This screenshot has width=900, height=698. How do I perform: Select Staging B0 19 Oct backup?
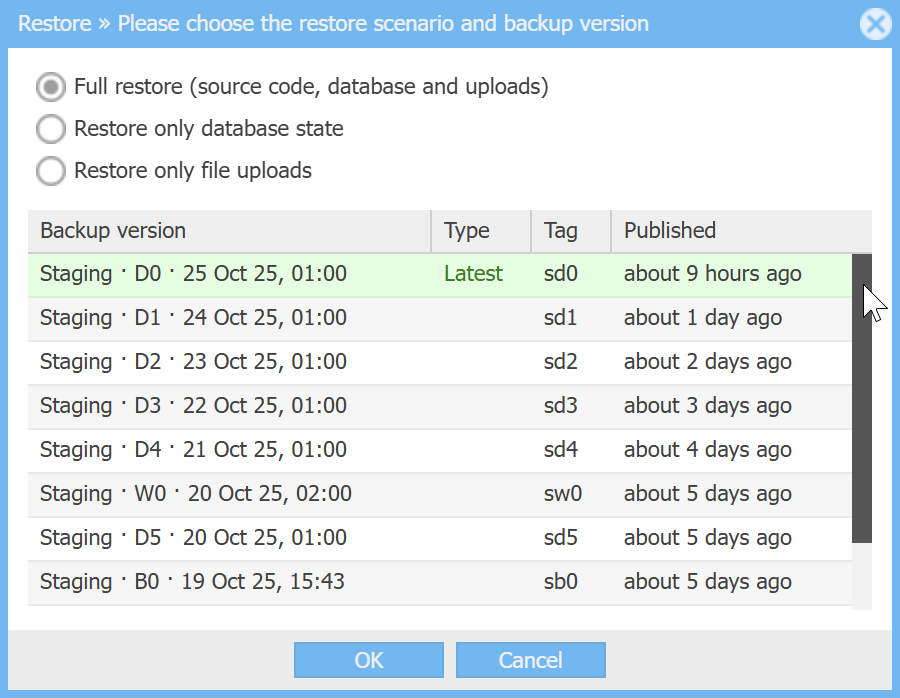[192, 582]
